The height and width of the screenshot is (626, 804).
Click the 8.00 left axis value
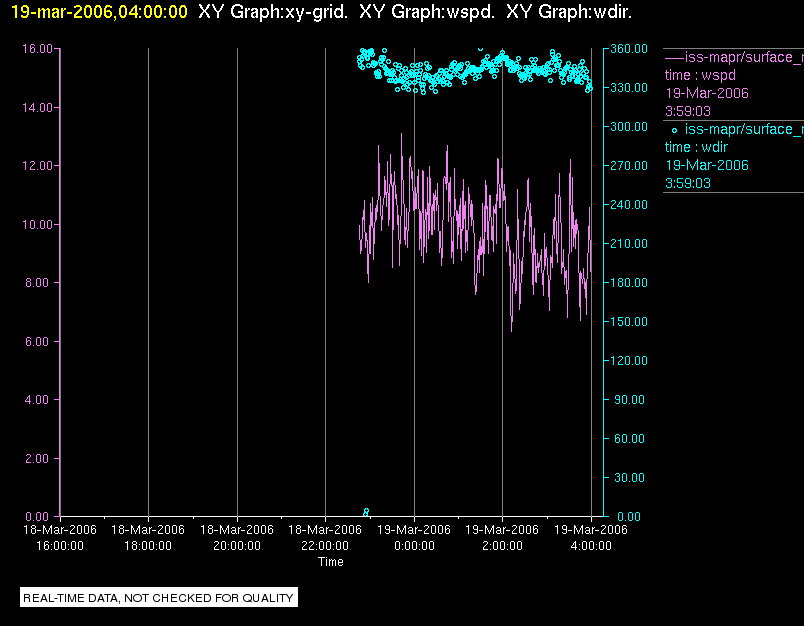click(38, 283)
